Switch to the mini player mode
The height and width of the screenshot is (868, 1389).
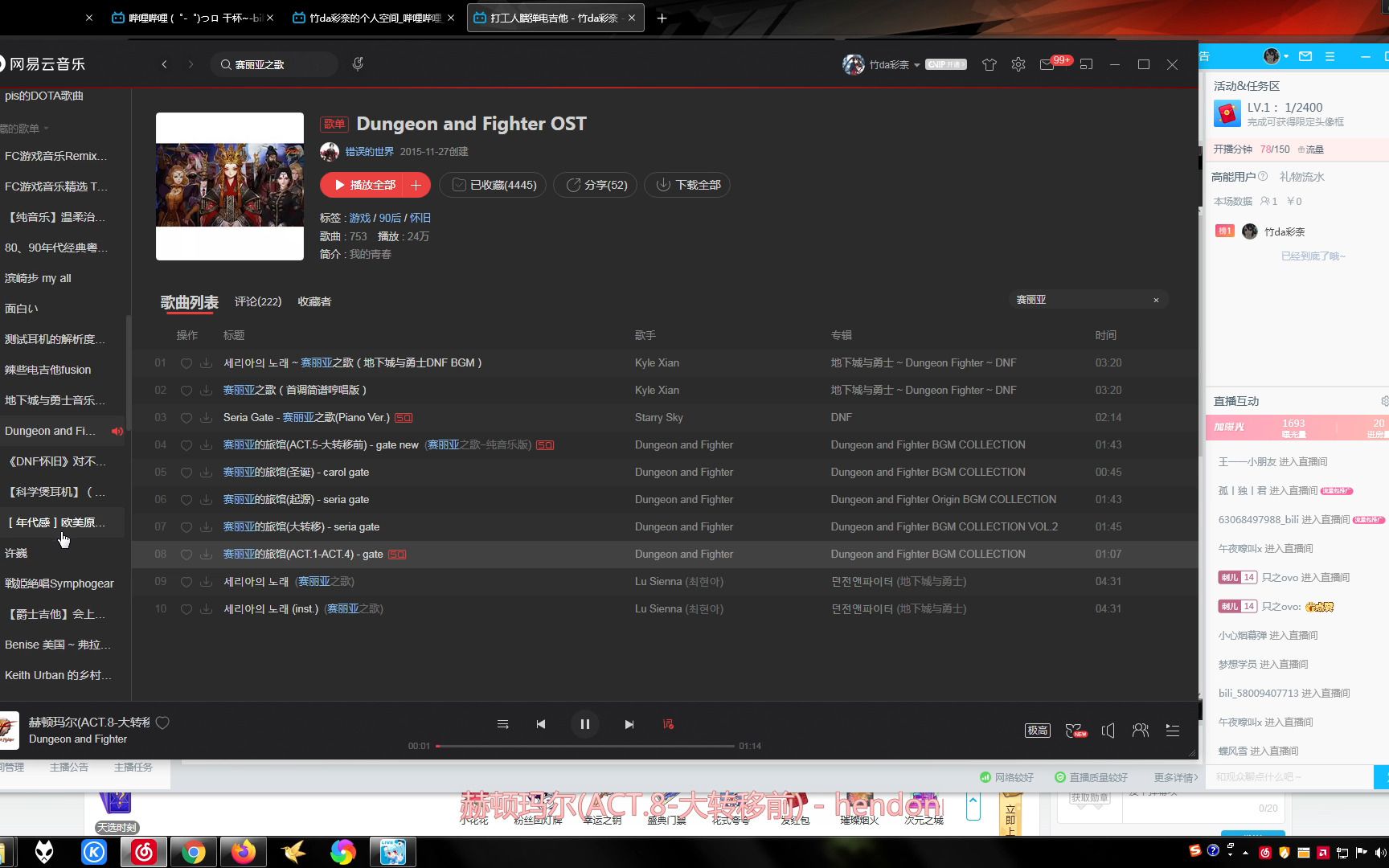[x=1086, y=64]
